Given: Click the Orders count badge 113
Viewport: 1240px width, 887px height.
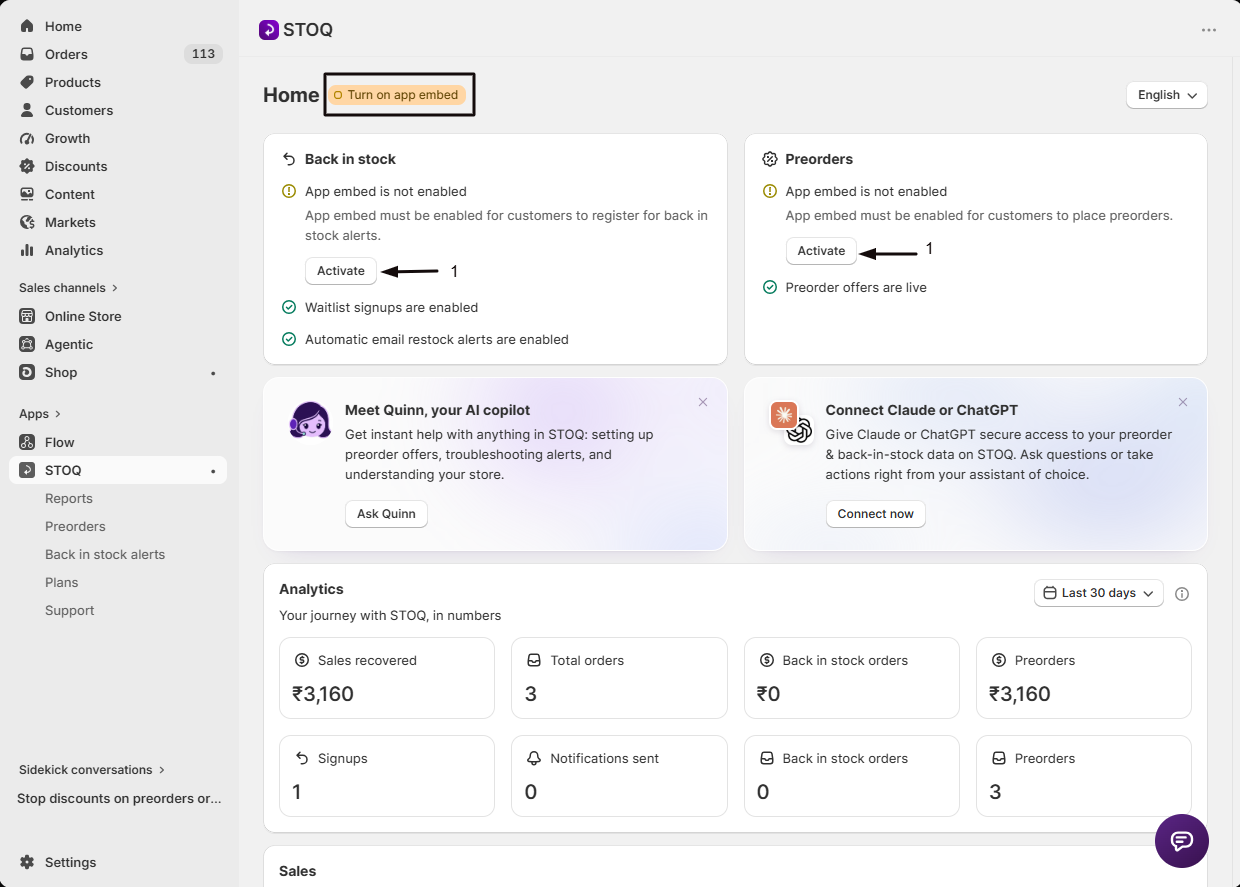Looking at the screenshot, I should [203, 54].
